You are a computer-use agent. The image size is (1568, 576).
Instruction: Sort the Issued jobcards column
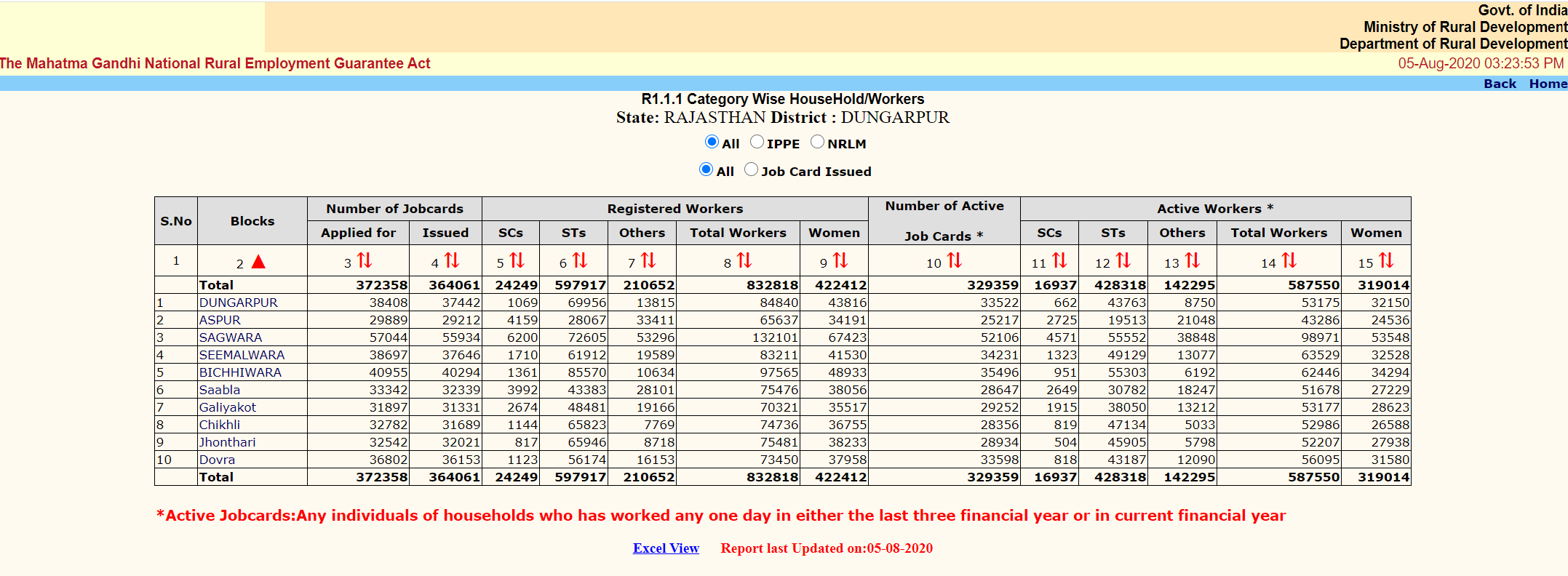(x=452, y=260)
